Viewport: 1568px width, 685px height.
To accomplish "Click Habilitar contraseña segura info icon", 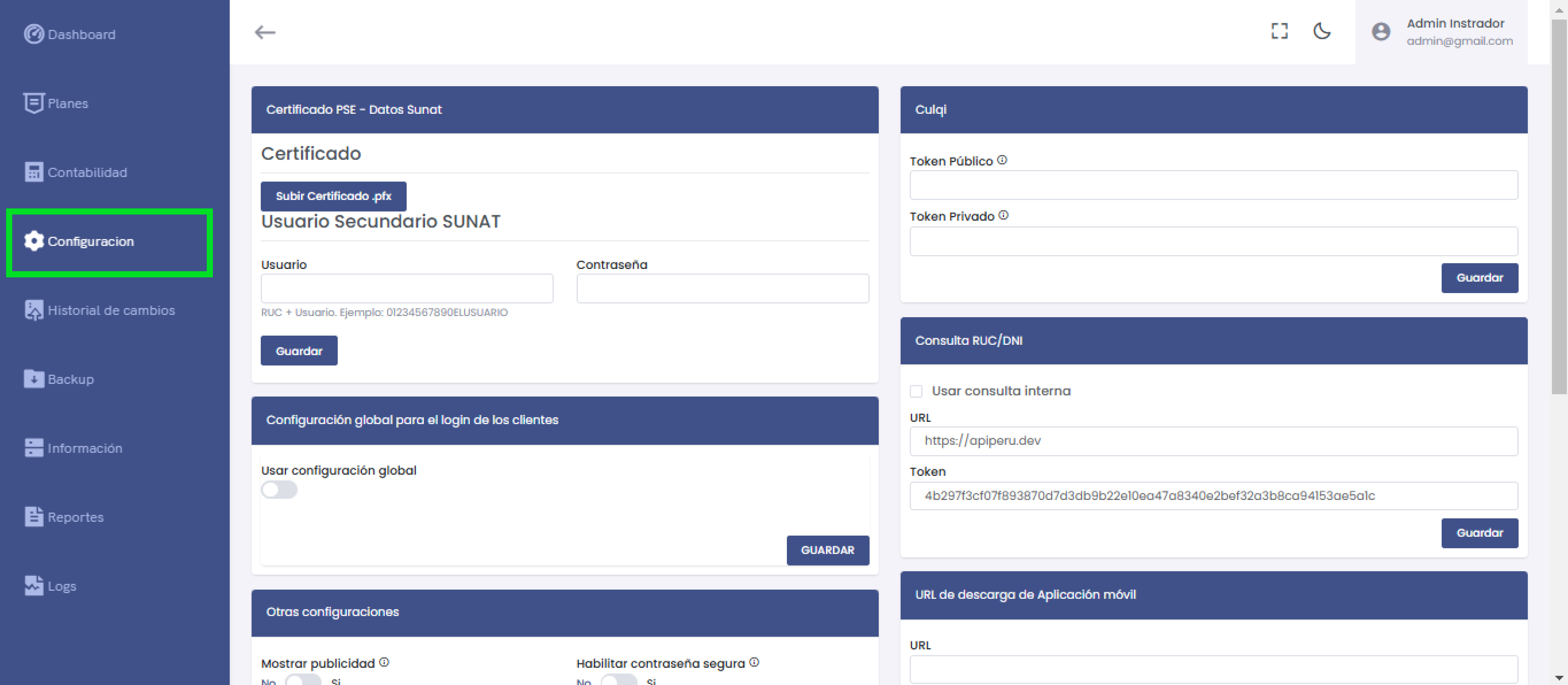I will (754, 662).
